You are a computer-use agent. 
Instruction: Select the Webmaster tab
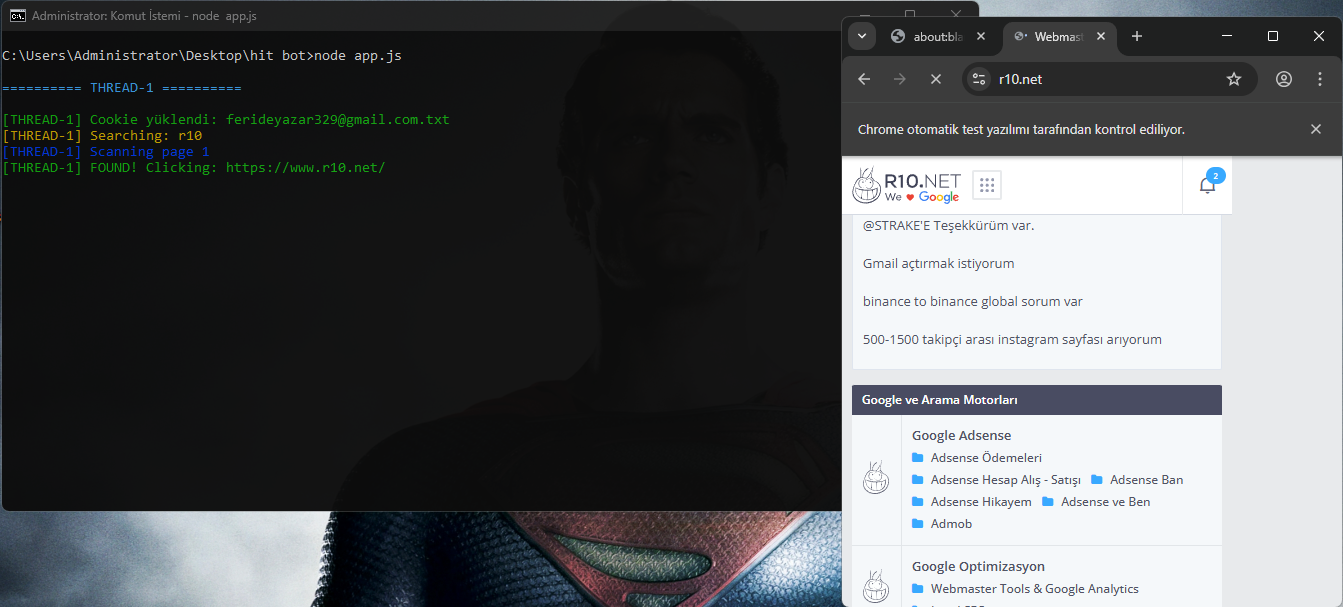coord(1054,36)
